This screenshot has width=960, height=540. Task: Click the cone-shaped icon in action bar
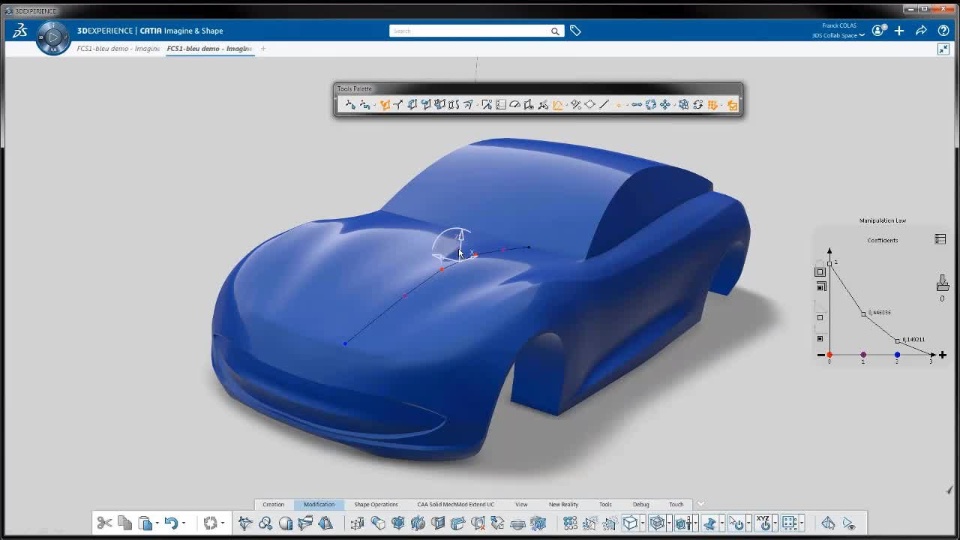tap(325, 523)
